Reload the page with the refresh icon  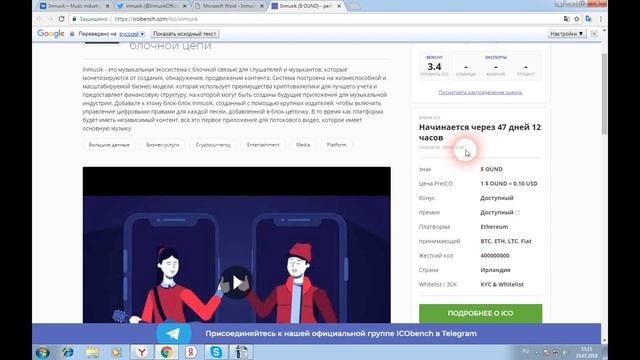tap(61, 19)
